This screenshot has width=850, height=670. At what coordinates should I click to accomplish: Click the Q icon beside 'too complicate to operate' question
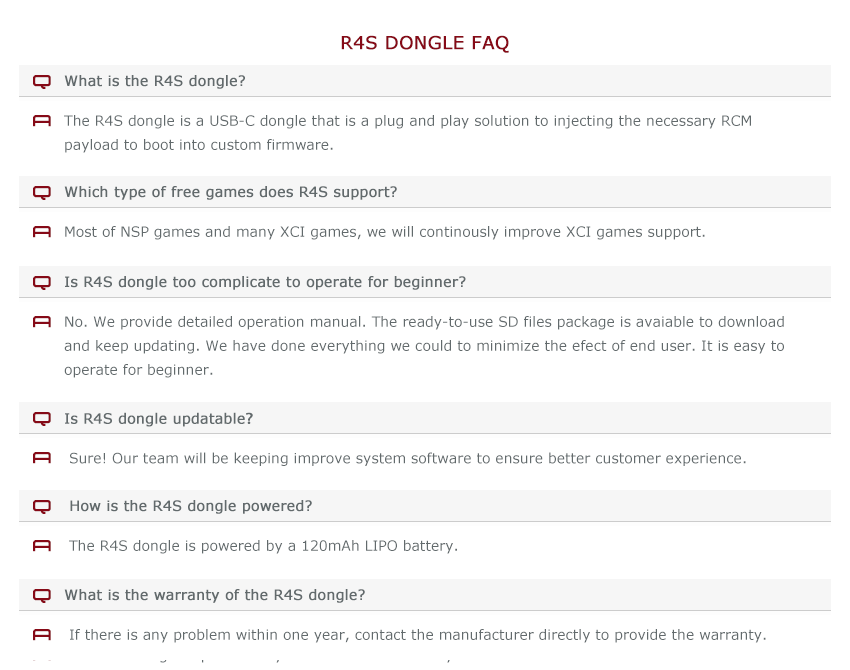point(42,282)
